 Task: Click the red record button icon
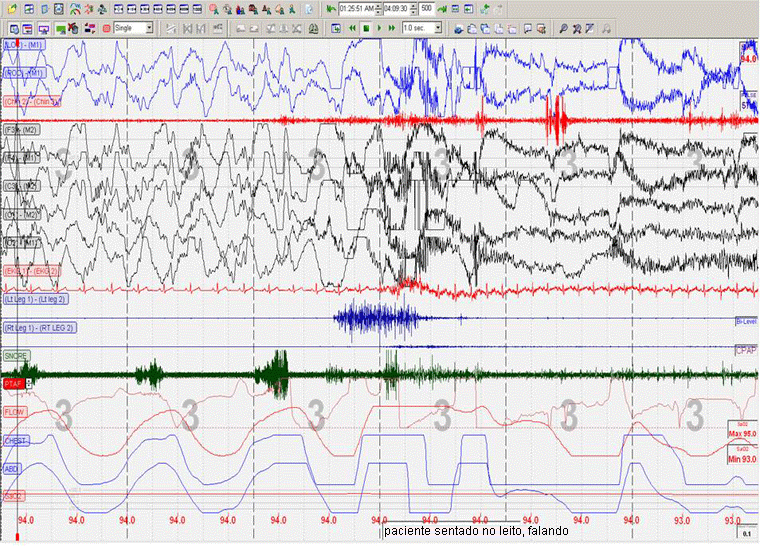pos(106,29)
